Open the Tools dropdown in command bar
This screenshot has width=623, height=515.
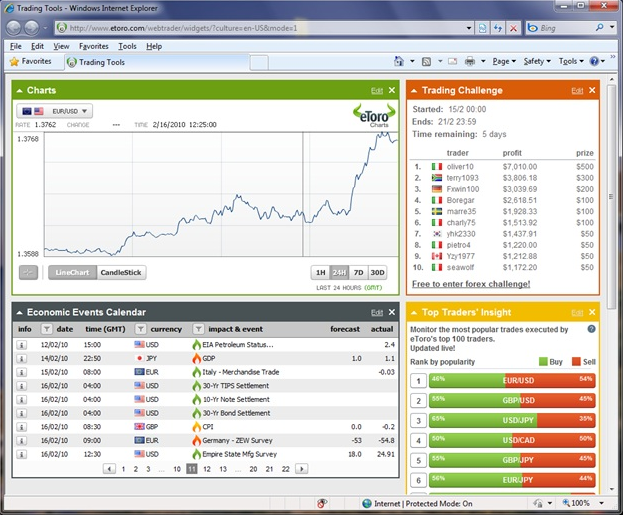tap(571, 61)
